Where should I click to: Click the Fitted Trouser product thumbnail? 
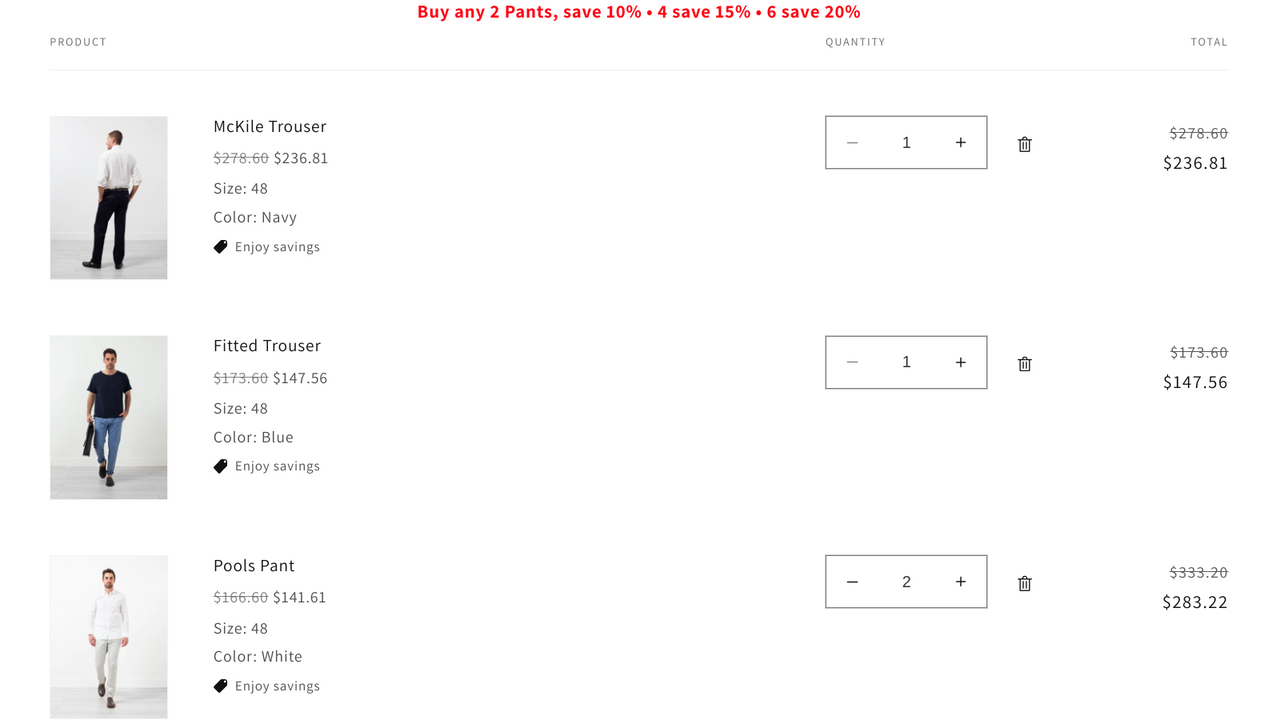click(x=109, y=417)
